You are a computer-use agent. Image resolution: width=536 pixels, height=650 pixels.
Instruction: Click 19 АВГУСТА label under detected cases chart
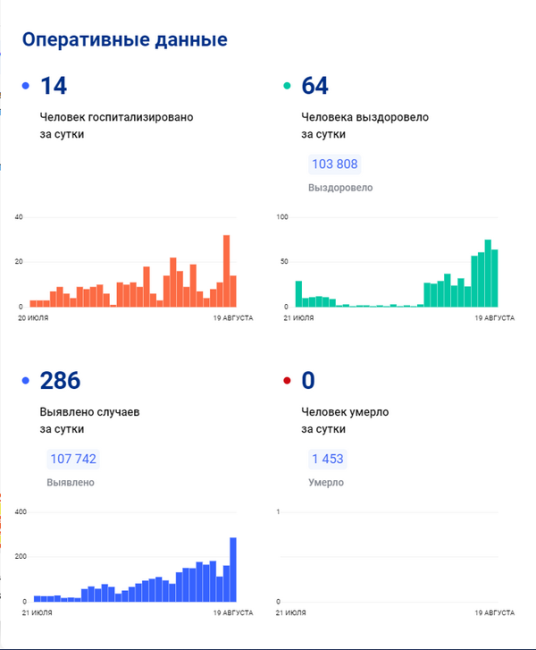233,613
